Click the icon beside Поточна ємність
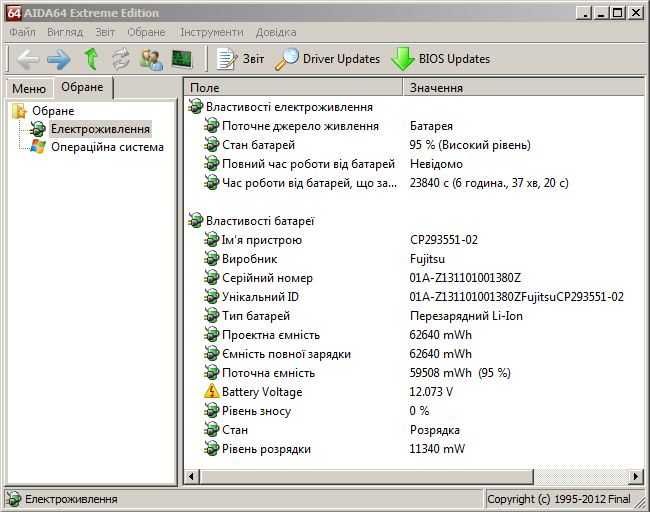 point(211,373)
